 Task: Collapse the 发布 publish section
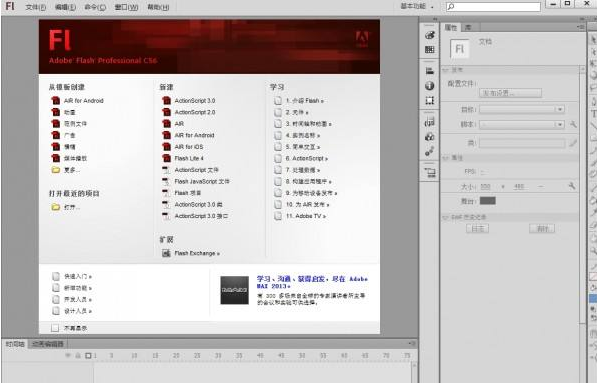tap(446, 70)
